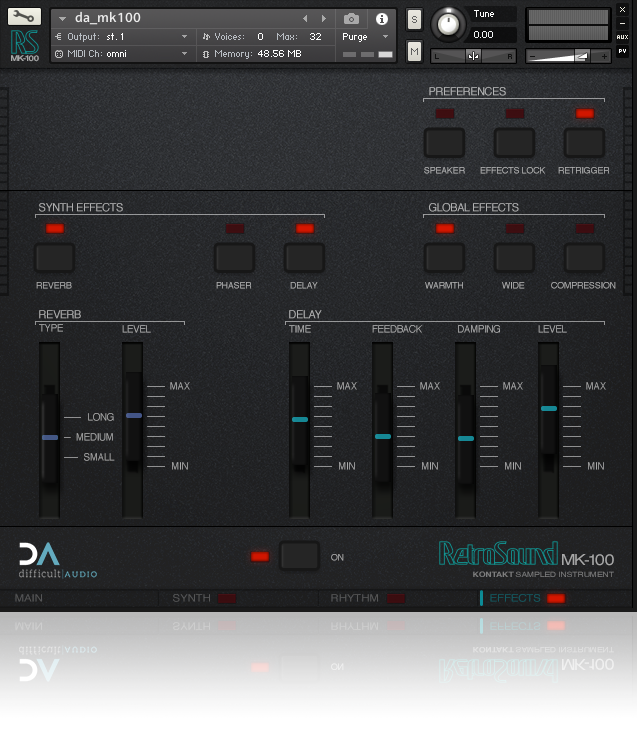This screenshot has width=637, height=750.
Task: Switch to the MAIN tab
Action: click(29, 598)
